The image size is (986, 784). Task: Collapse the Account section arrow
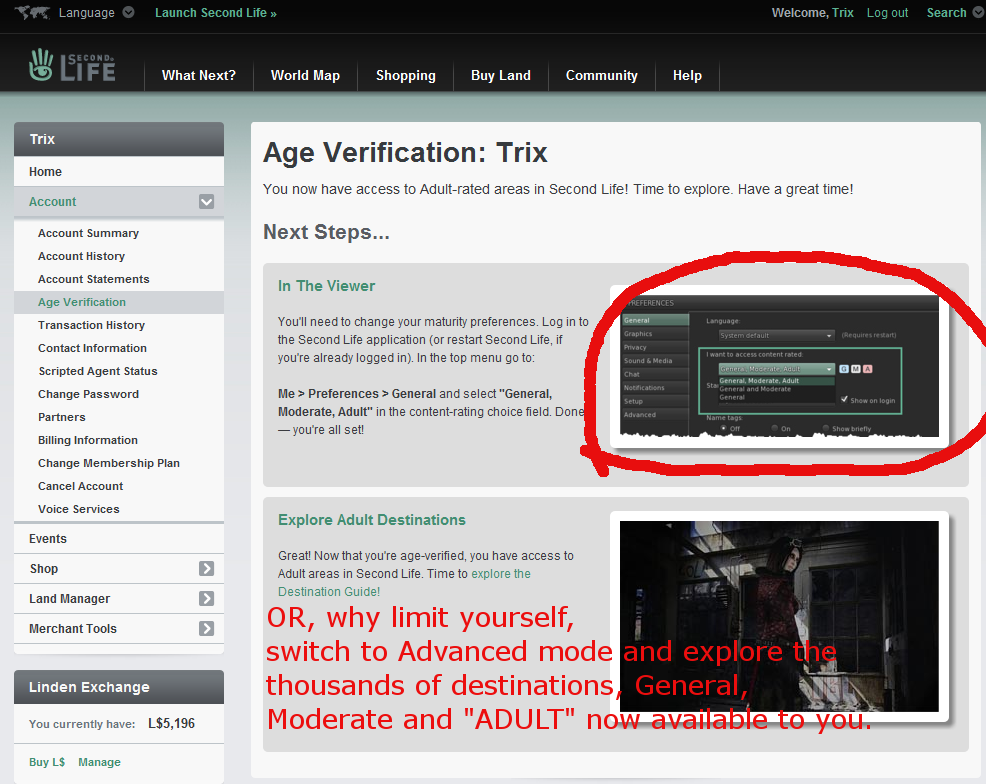tap(206, 202)
